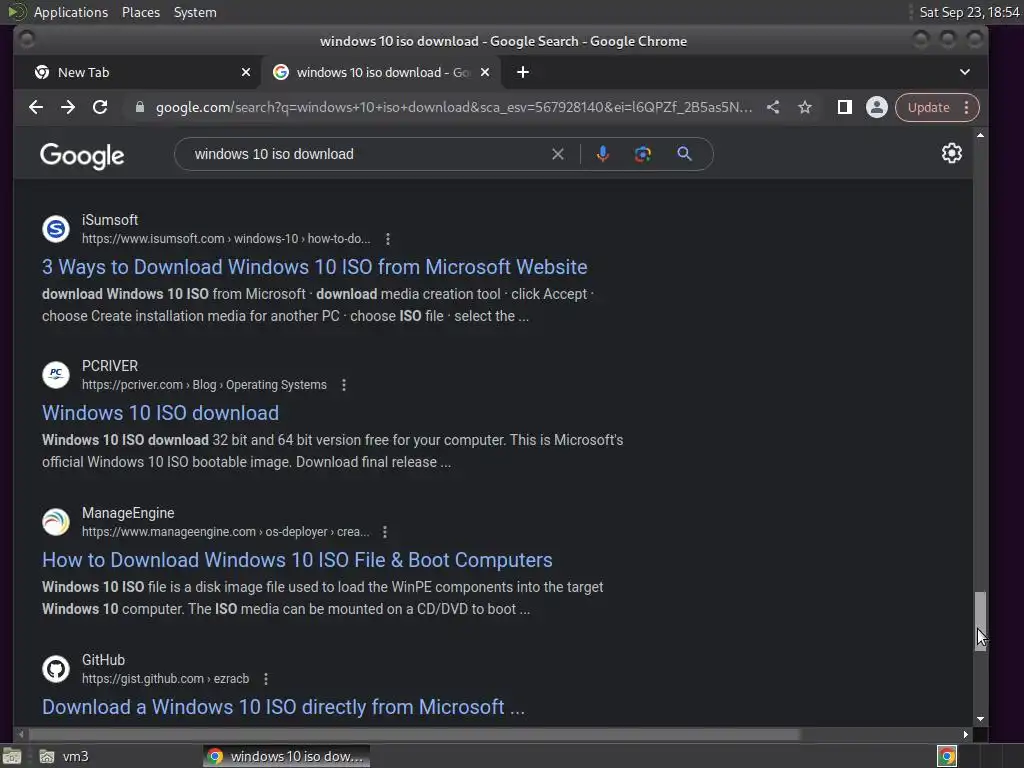This screenshot has height=768, width=1024.
Task: Click the vertical scrollbar thumb
Action: [x=980, y=620]
